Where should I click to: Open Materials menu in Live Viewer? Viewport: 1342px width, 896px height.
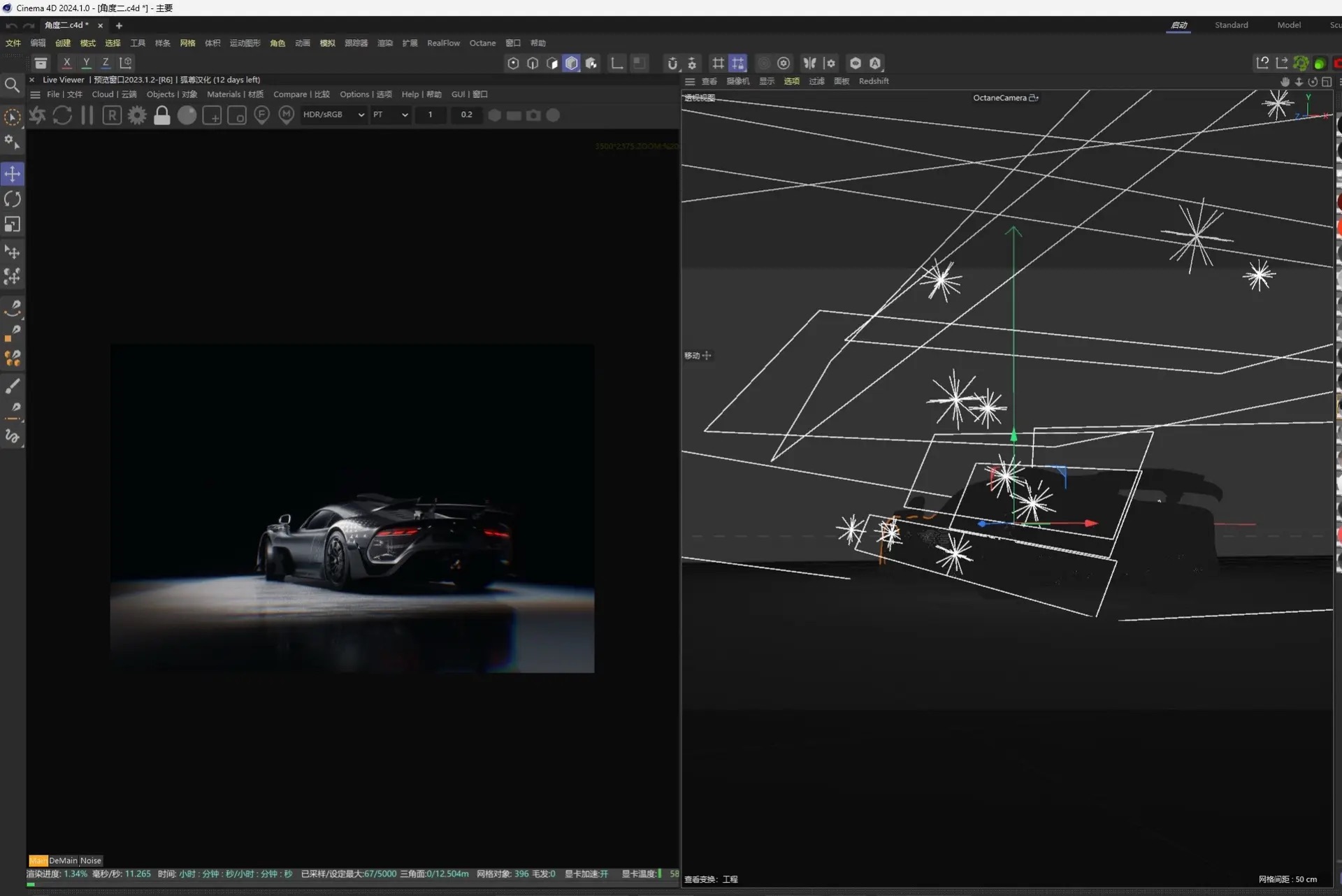(235, 94)
